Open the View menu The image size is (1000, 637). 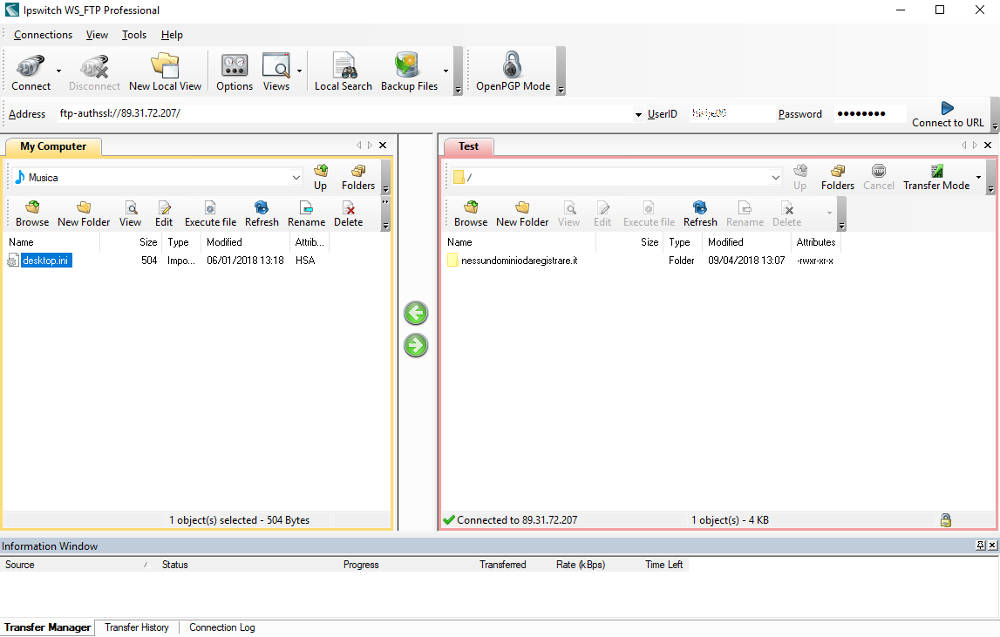pos(97,34)
